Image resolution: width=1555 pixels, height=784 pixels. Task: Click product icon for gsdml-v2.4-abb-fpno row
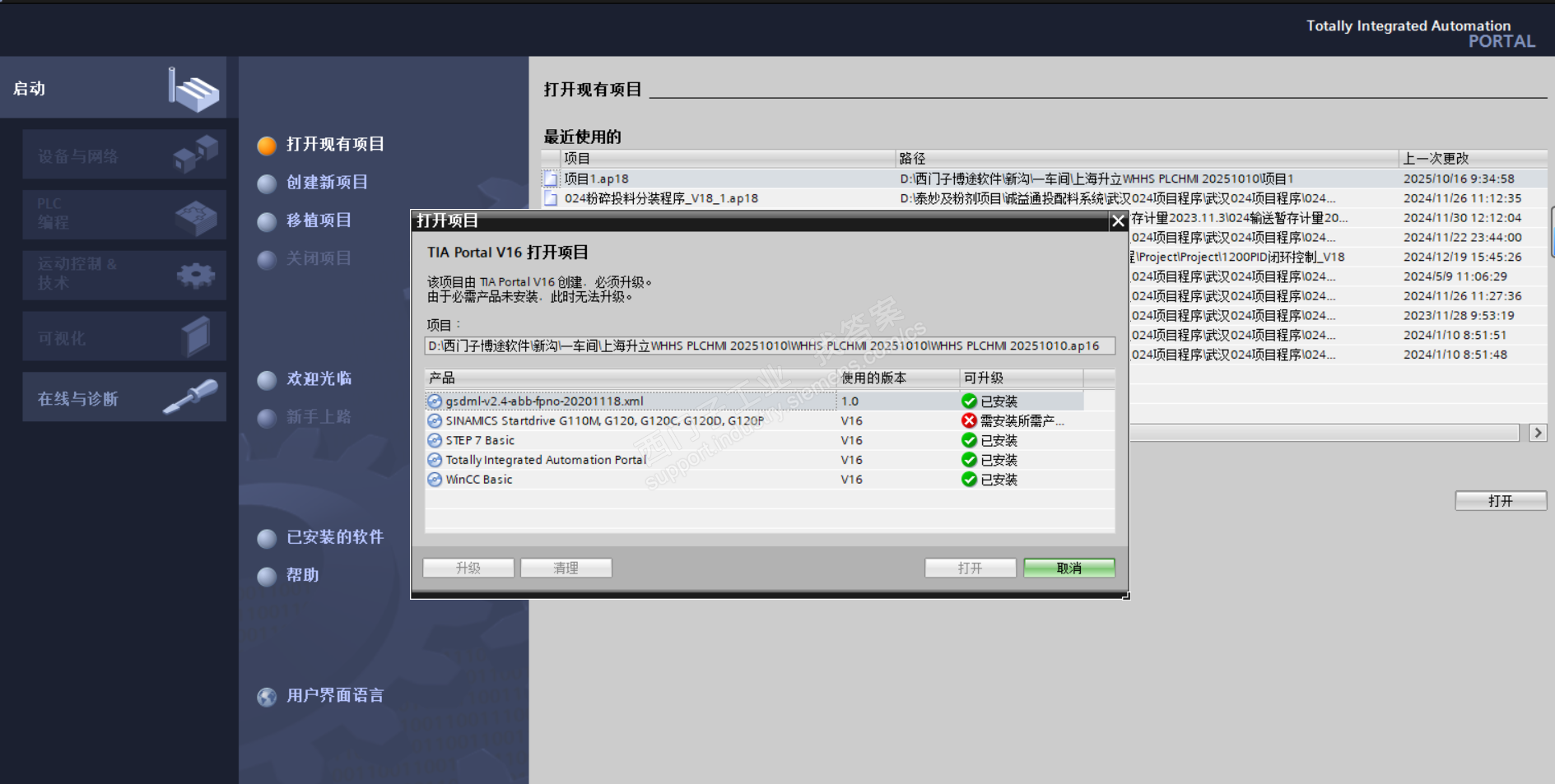click(x=435, y=401)
